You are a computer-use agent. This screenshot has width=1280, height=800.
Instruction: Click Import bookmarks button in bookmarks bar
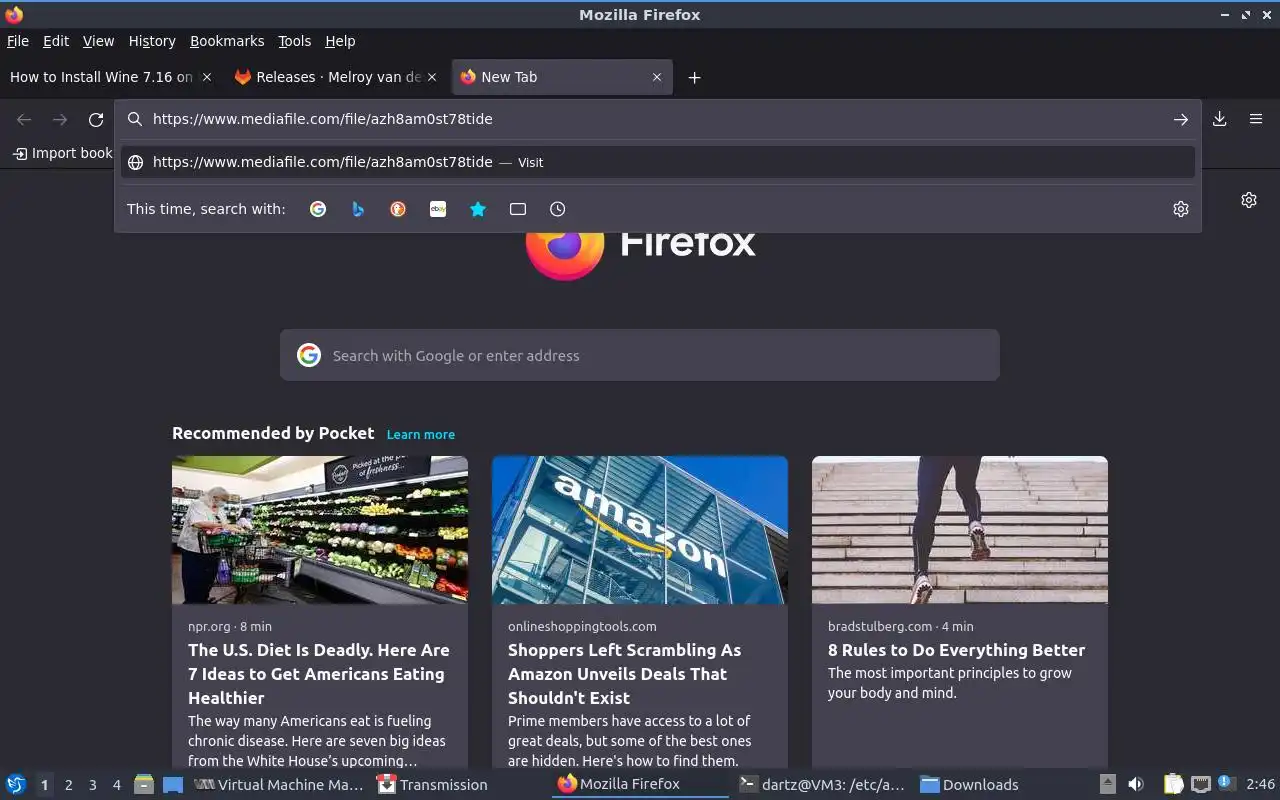[x=63, y=153]
